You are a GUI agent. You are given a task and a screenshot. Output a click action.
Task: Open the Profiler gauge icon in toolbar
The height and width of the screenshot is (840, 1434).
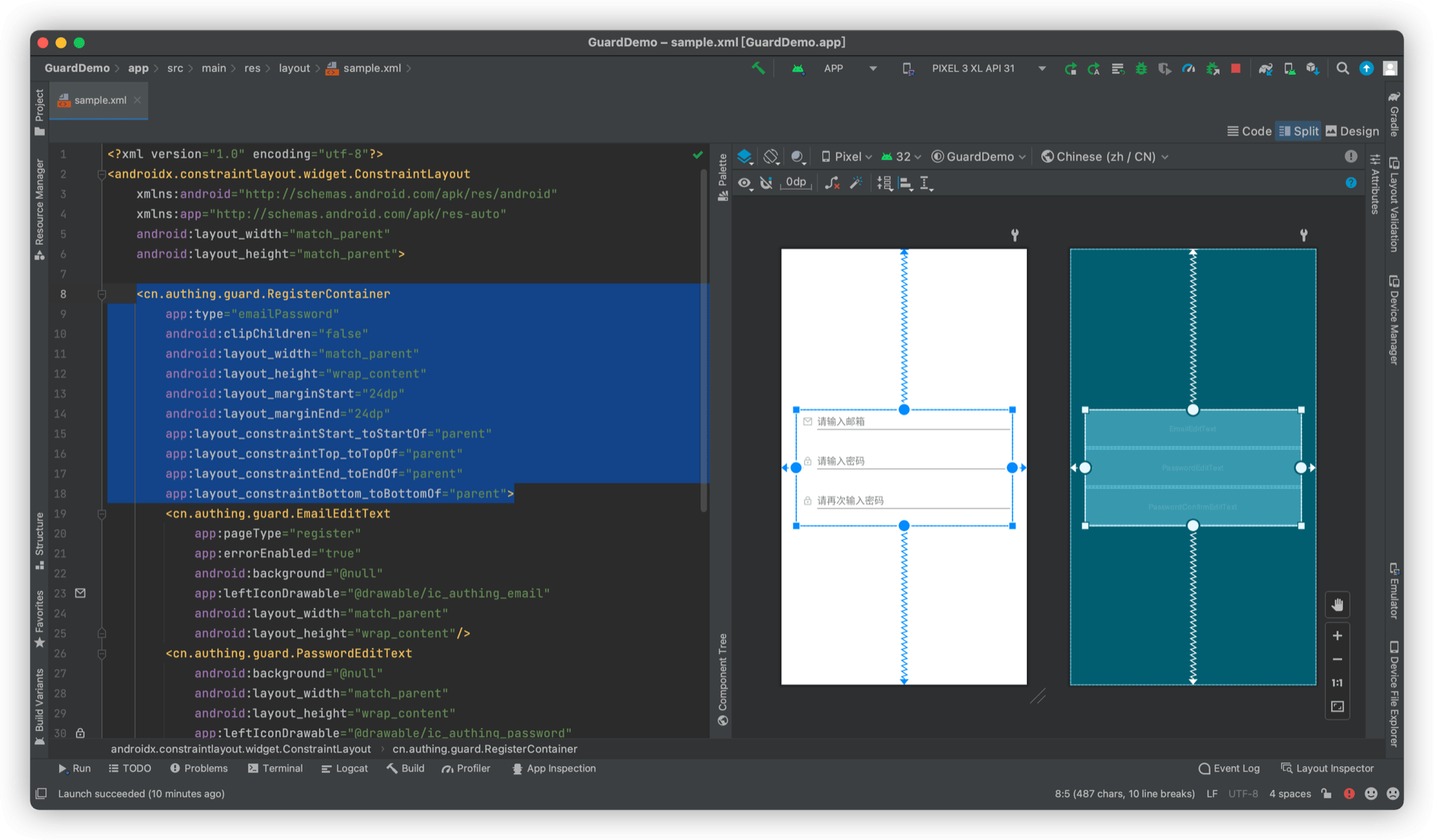(x=1188, y=68)
